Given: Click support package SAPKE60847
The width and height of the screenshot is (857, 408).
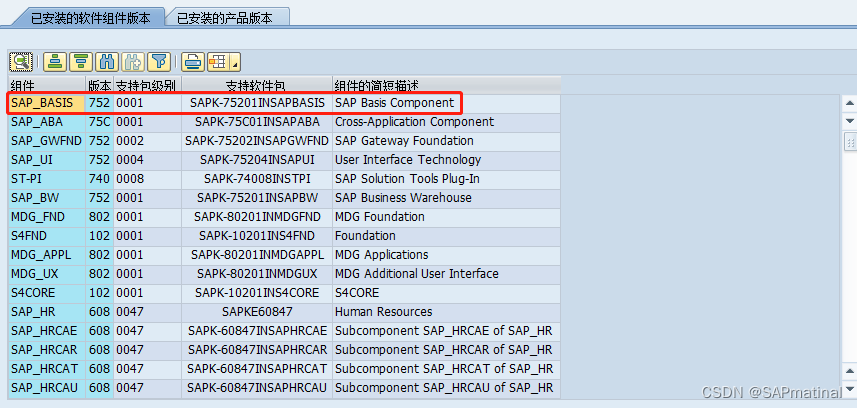Looking at the screenshot, I should coord(257,312).
